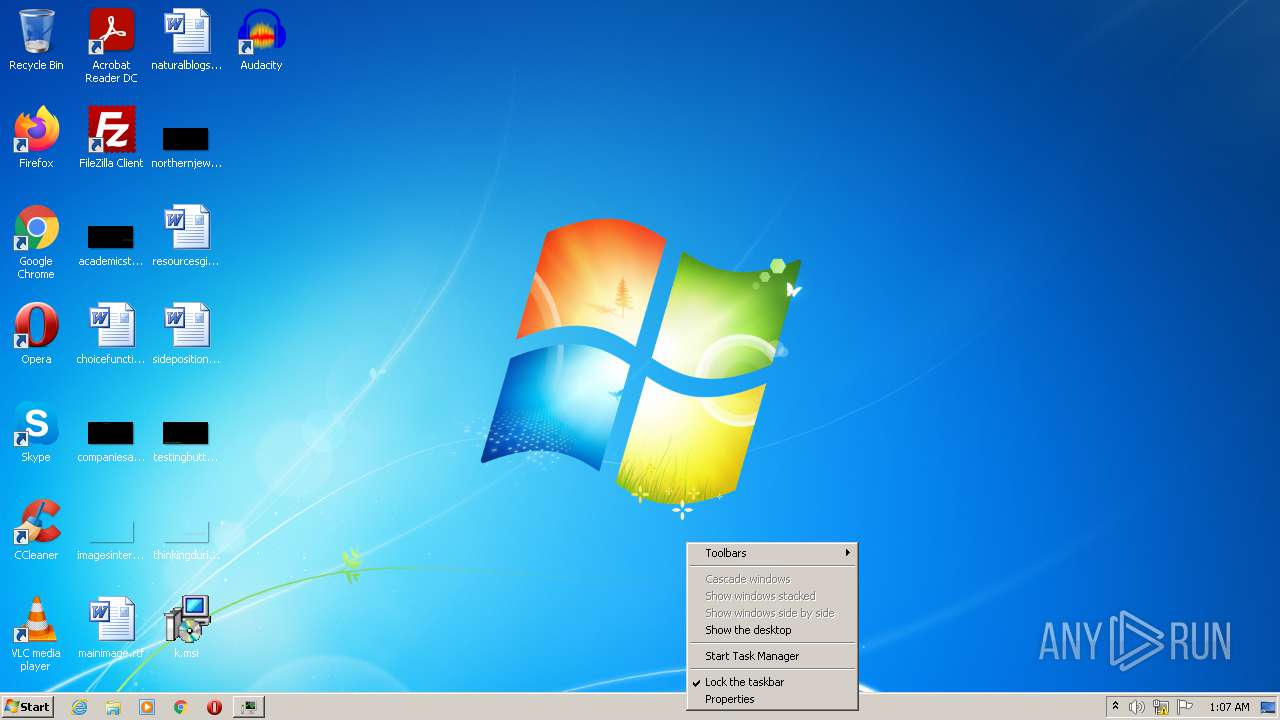
Task: Open Internet Explorer from the taskbar
Action: [x=79, y=707]
